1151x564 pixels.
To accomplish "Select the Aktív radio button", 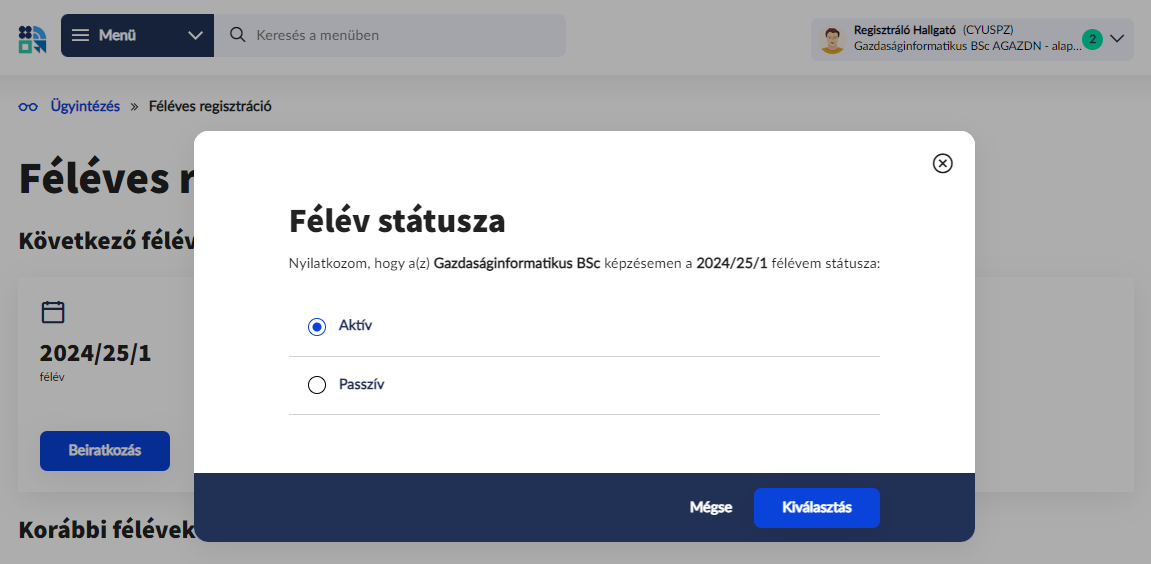I will click(317, 327).
